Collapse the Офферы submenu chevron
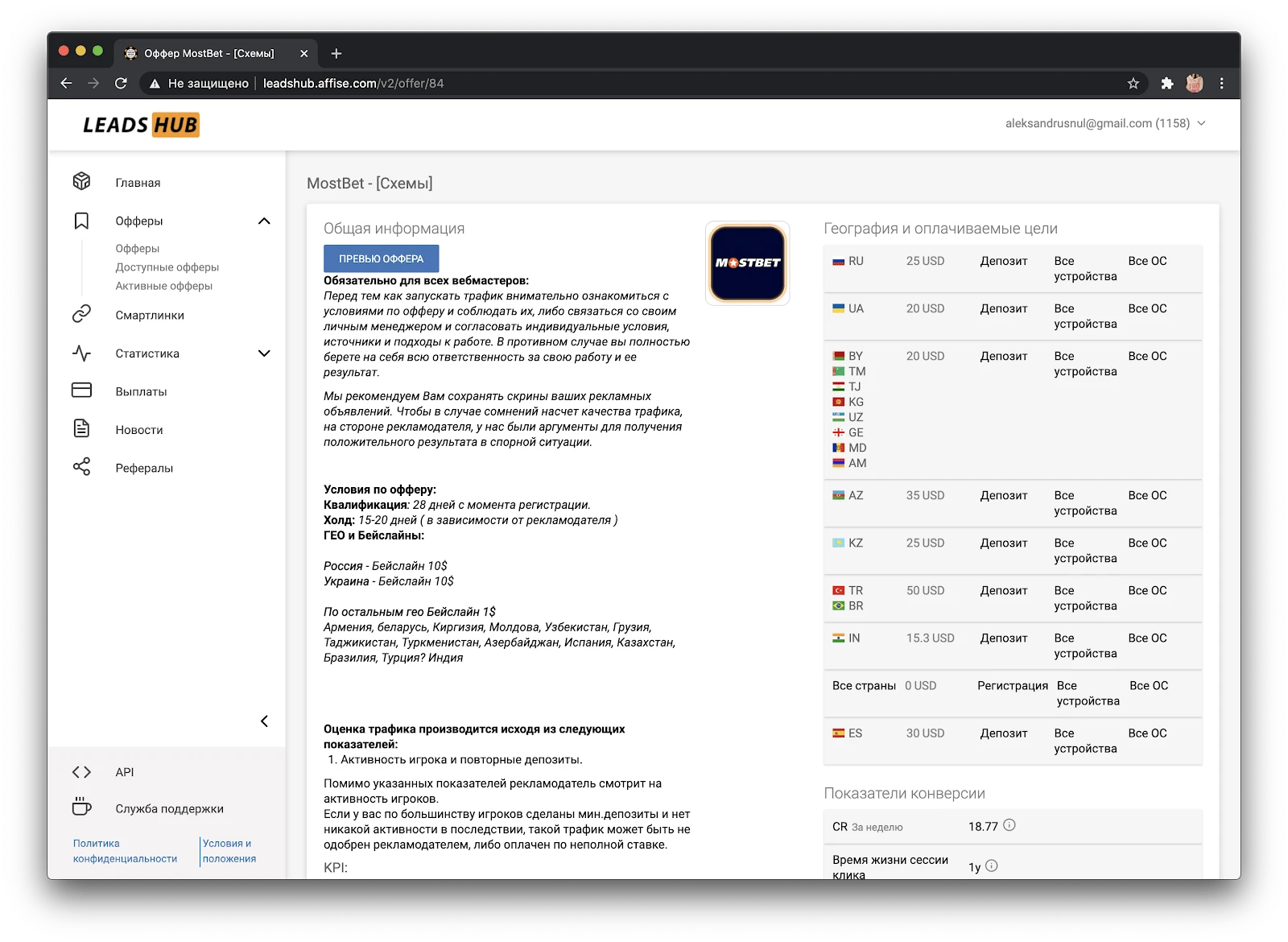The image size is (1288, 942). click(264, 221)
